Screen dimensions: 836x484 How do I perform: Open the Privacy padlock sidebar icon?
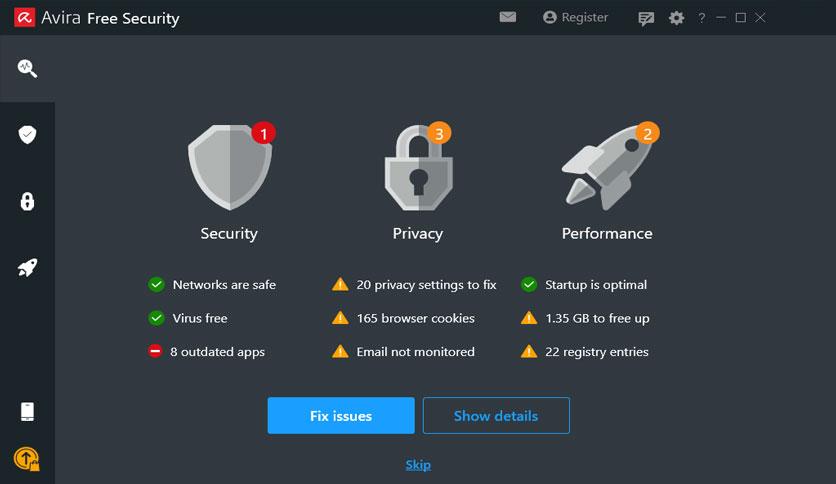(x=27, y=201)
